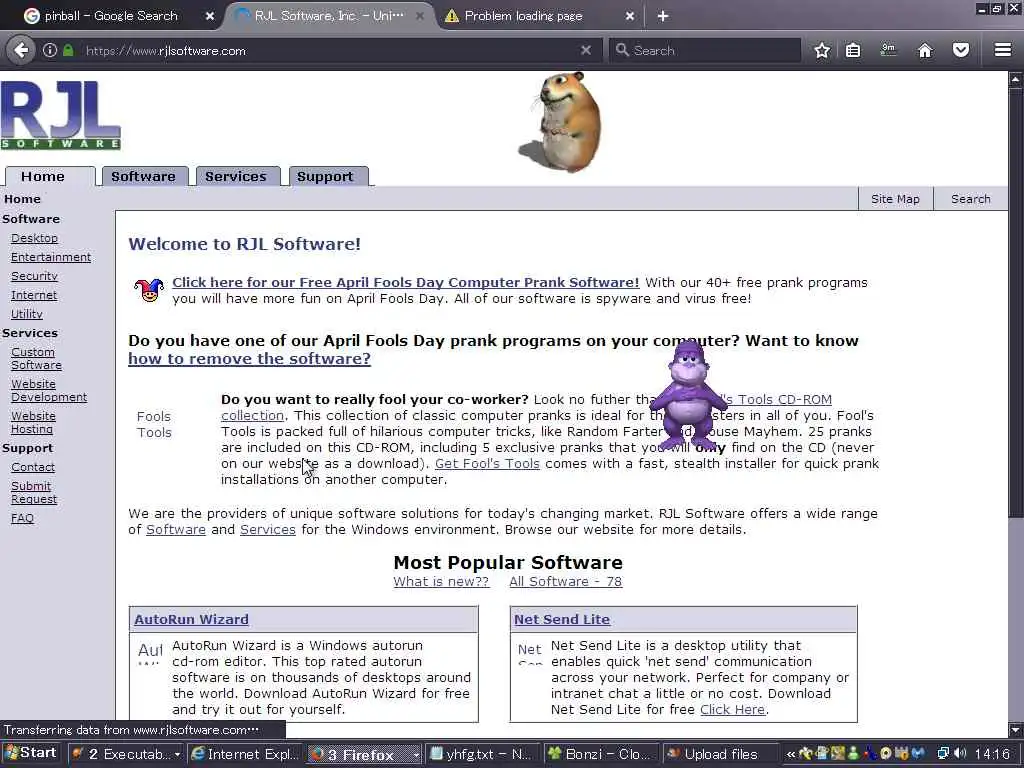Open the Site Map button
The height and width of the screenshot is (768, 1024).
(x=895, y=199)
